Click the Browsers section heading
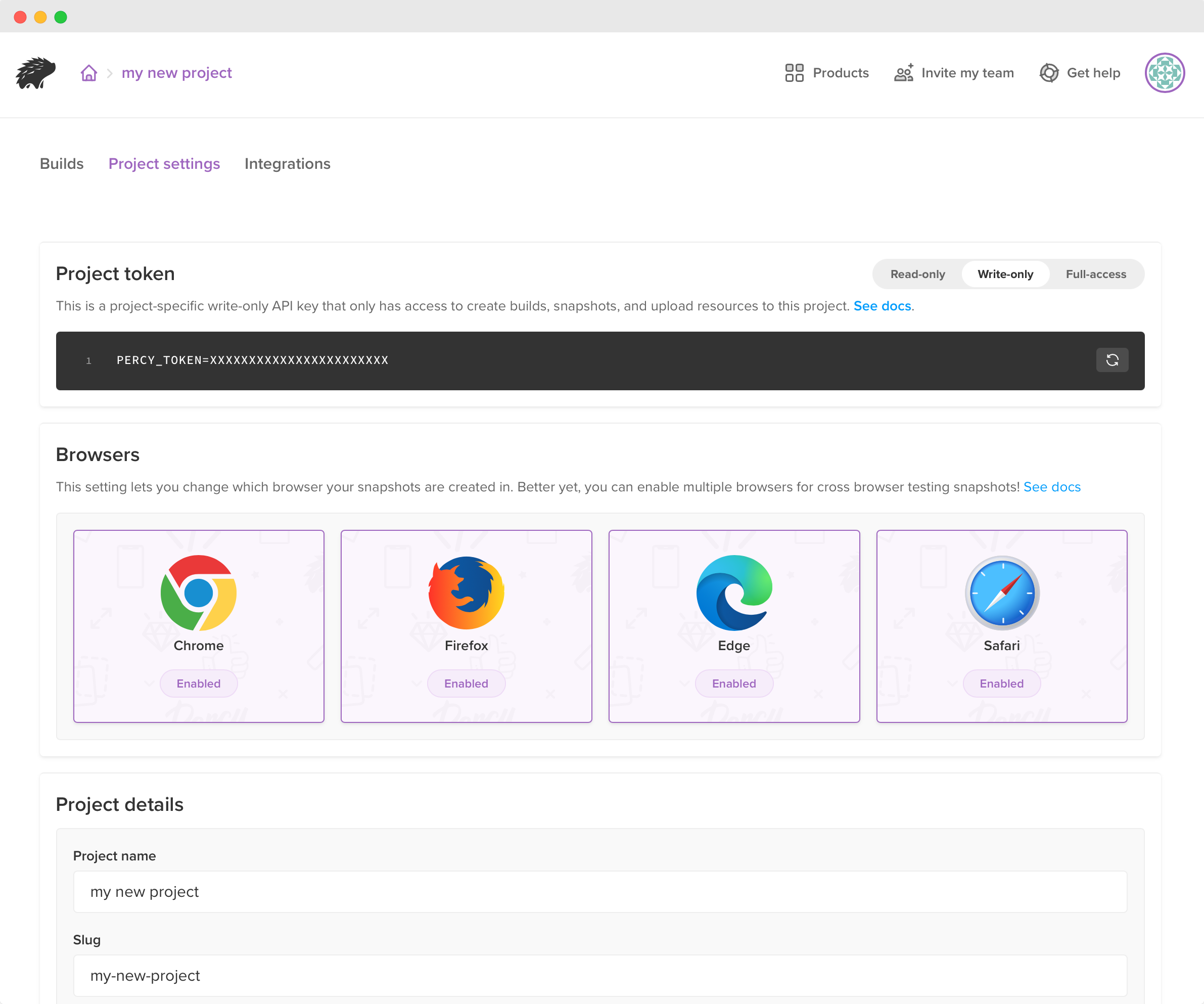The image size is (1204, 1004). pyautogui.click(x=98, y=454)
